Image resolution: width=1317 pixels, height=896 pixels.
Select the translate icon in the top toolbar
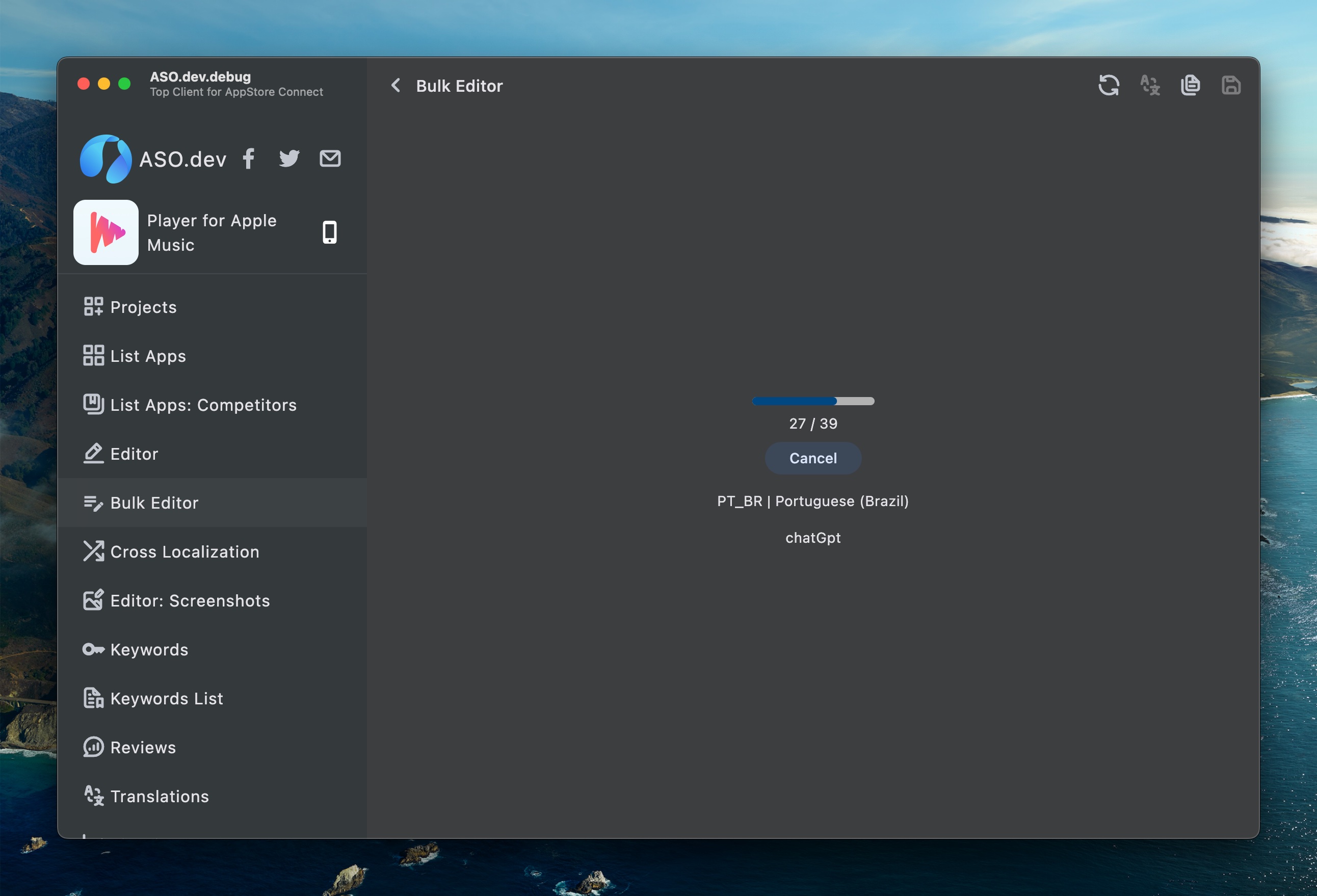pos(1149,85)
